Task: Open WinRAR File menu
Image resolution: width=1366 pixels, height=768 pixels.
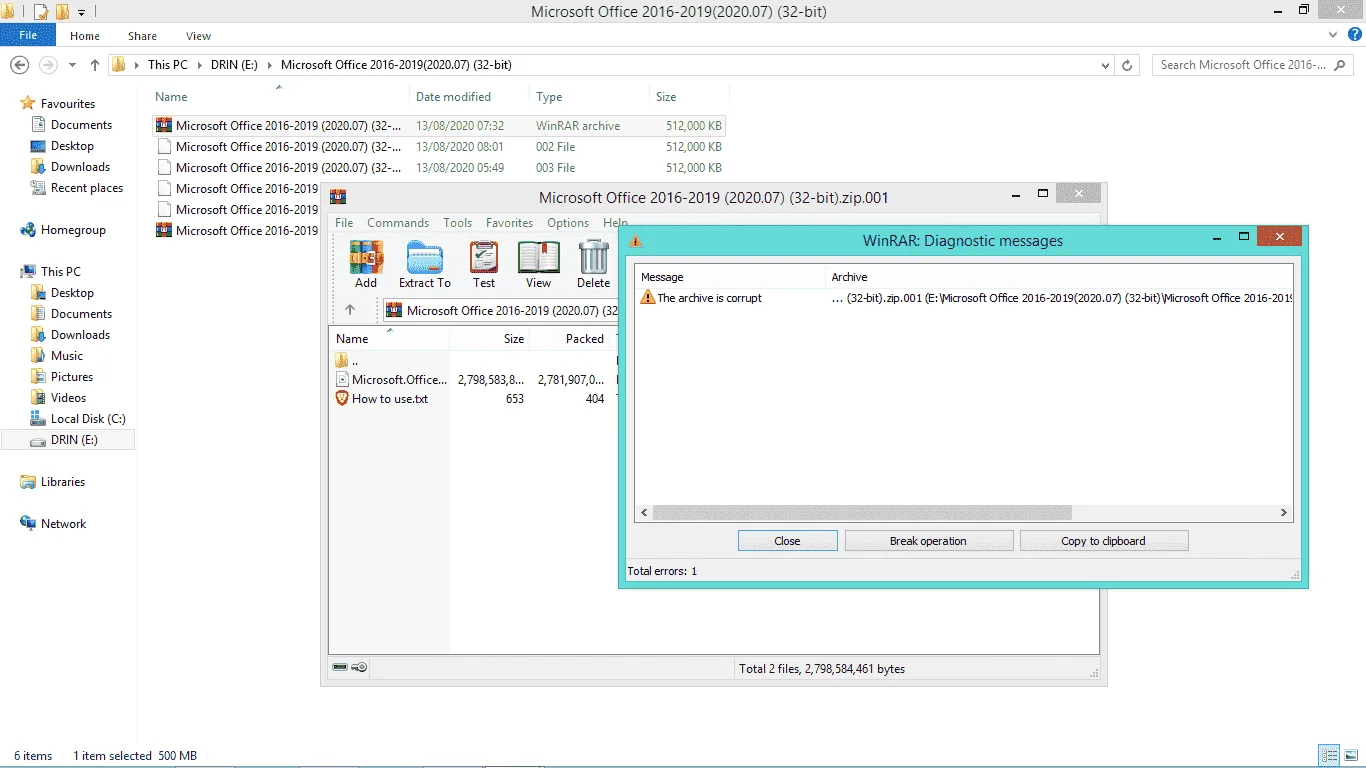Action: (344, 223)
